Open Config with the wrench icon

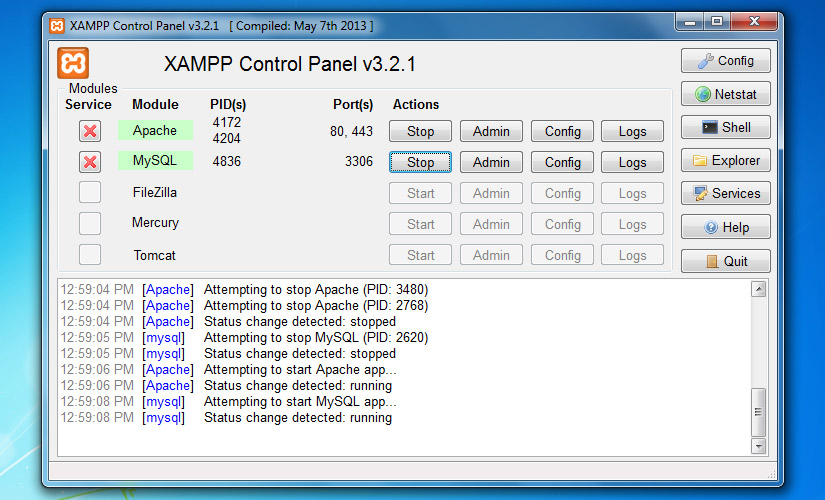pos(725,61)
